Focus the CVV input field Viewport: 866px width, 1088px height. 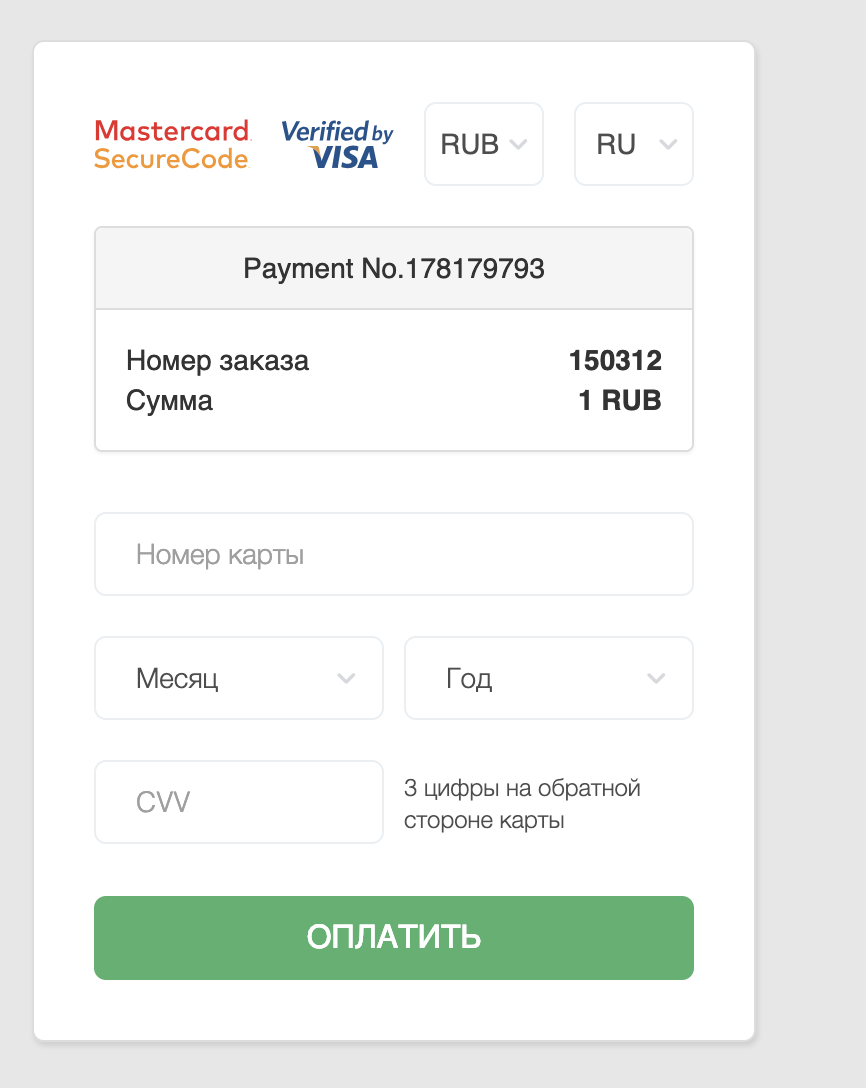[x=239, y=802]
